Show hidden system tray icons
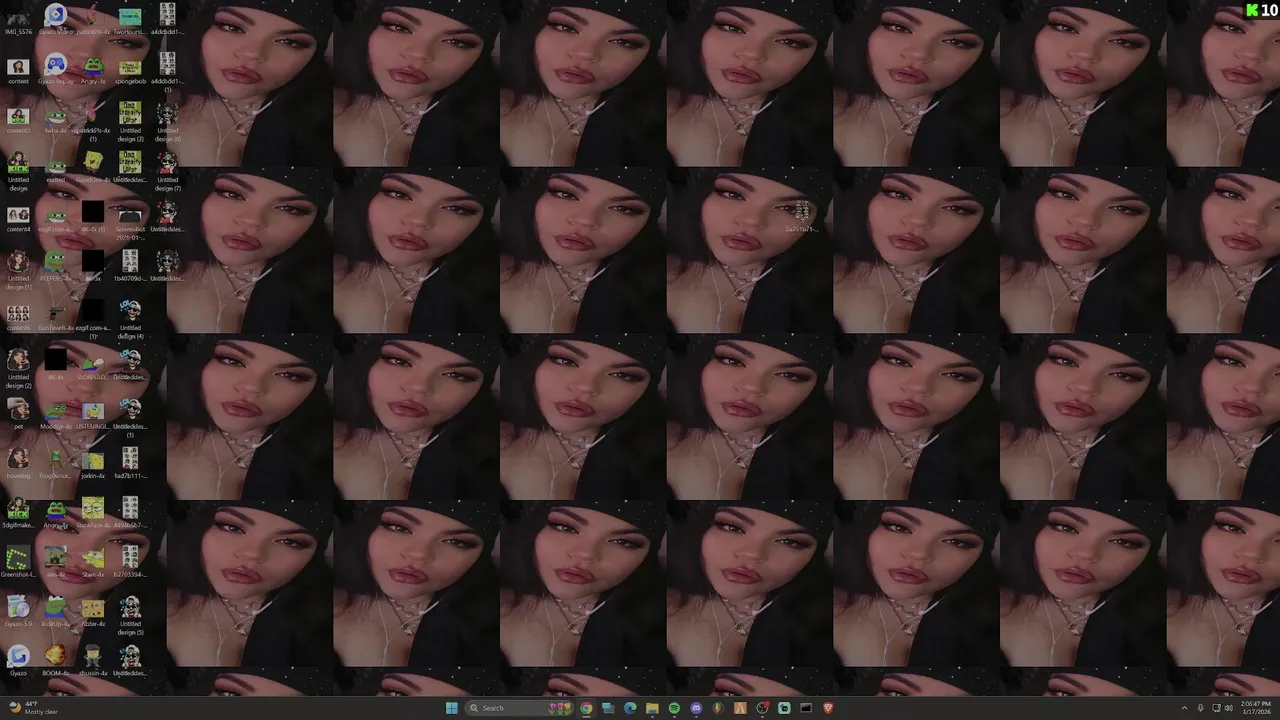This screenshot has height=720, width=1280. [1185, 708]
